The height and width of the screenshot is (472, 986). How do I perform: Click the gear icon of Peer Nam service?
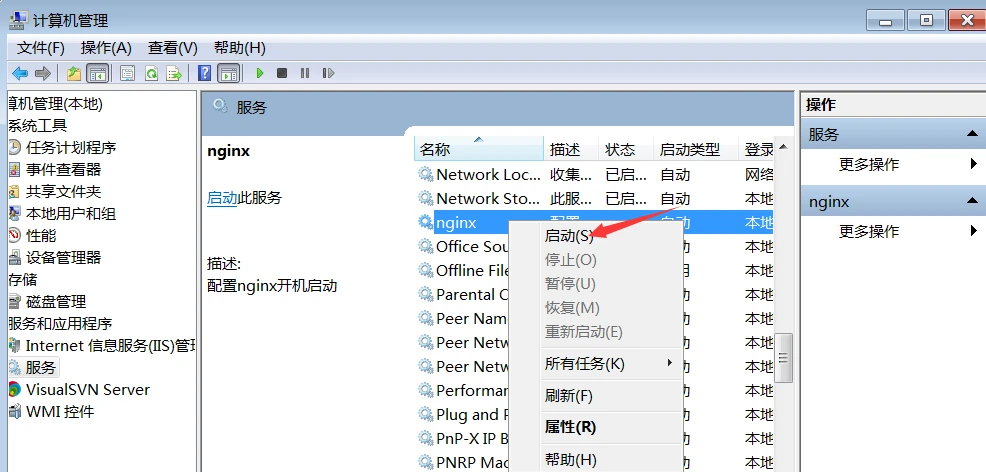click(x=426, y=319)
